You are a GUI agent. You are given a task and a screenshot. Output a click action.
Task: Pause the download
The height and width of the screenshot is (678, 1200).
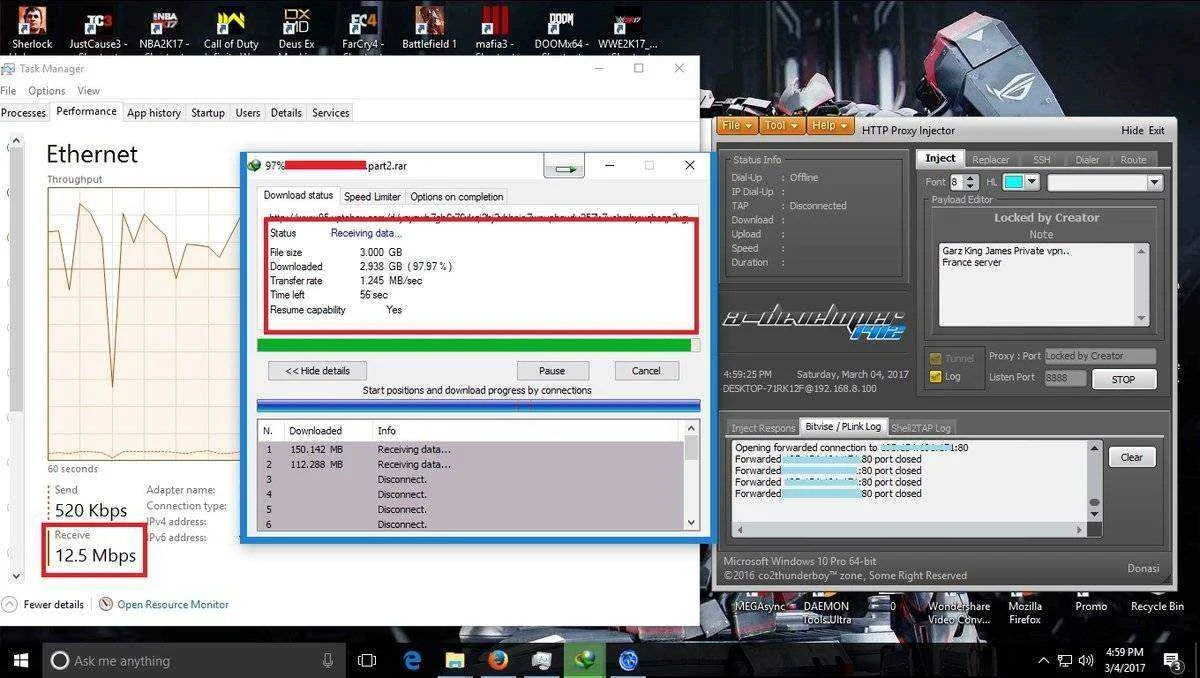[552, 370]
